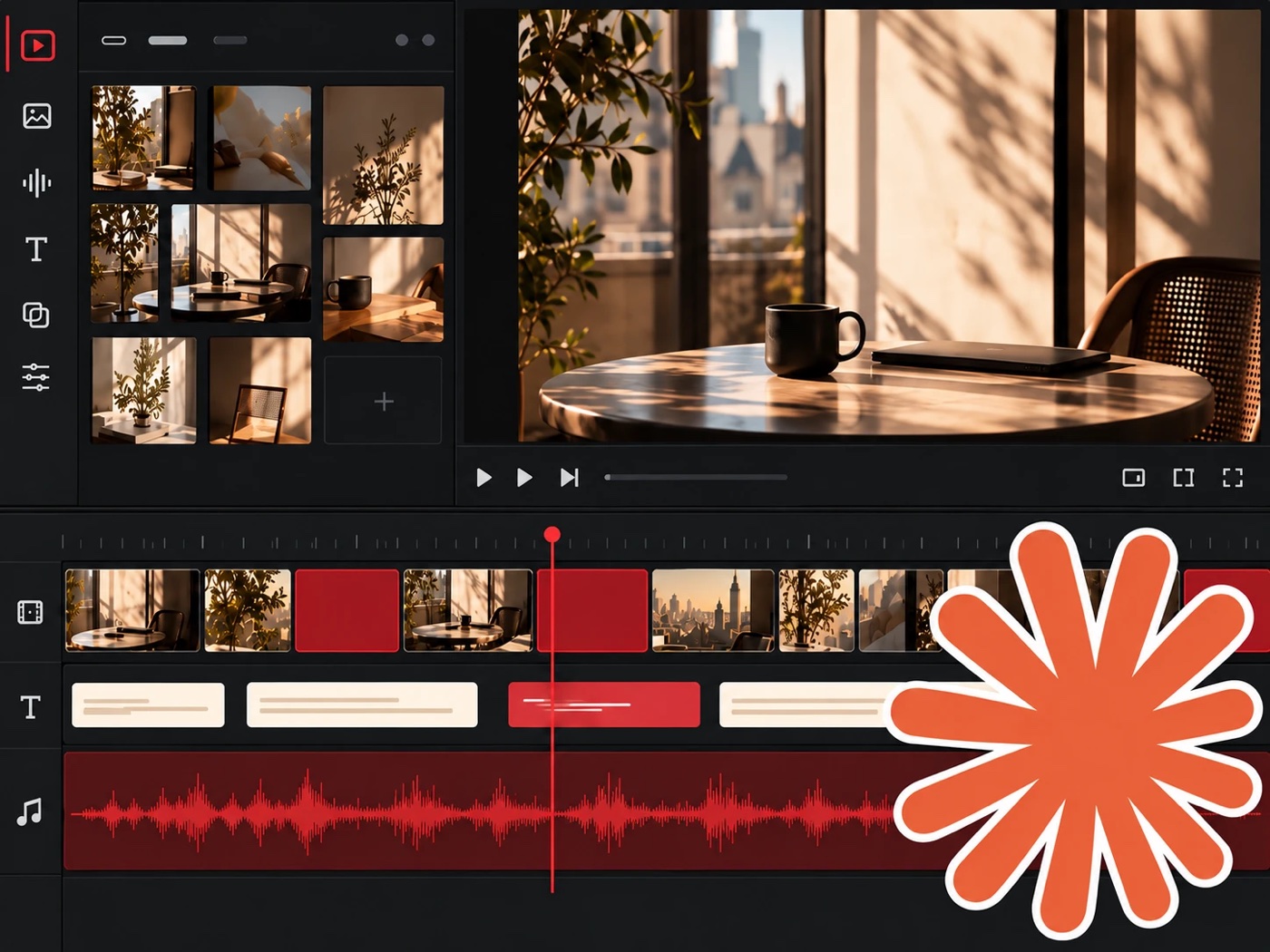
Task: Select the rattan chair in sunlight thumbnail
Action: click(x=260, y=391)
